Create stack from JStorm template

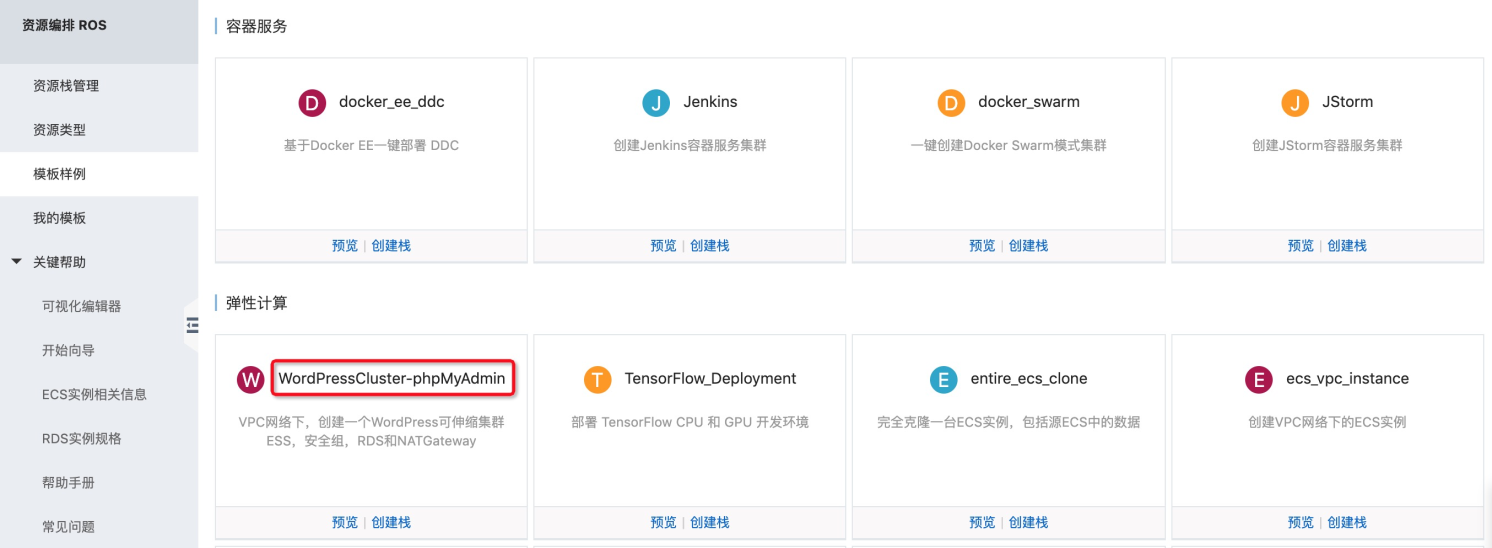(1347, 245)
